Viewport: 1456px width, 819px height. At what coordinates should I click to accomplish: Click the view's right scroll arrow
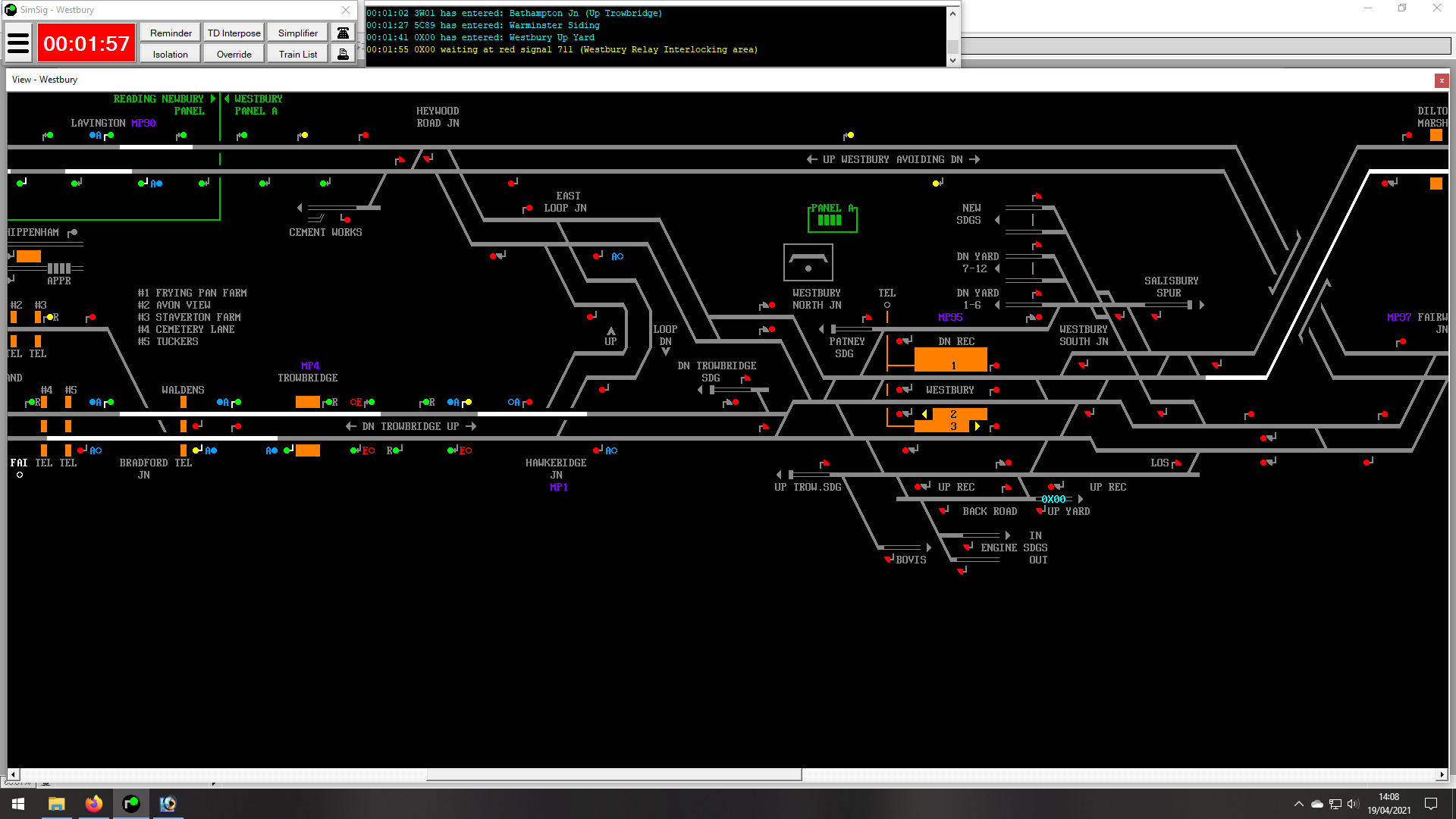1442,774
